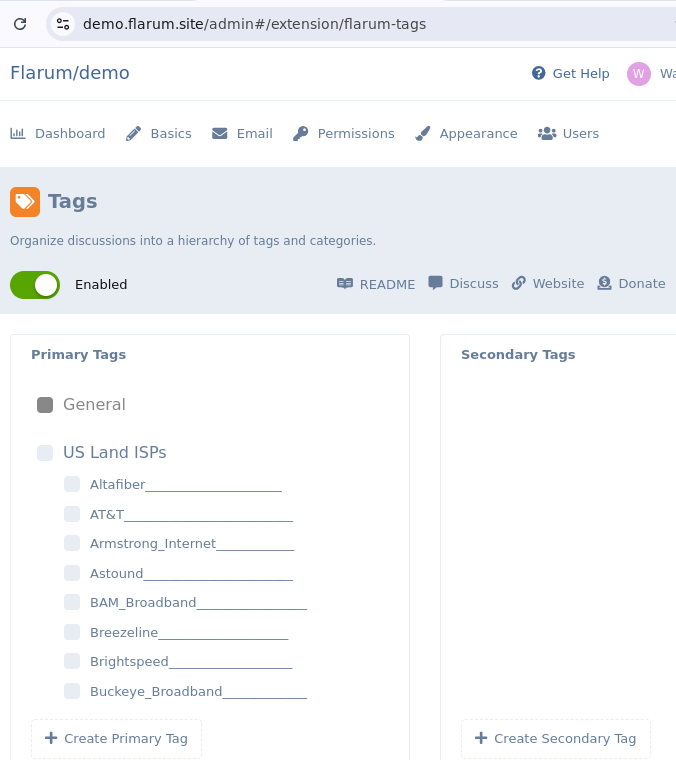Screen dimensions: 676x760
Task: Click the Appearance paintbrush icon
Action: coord(423,133)
